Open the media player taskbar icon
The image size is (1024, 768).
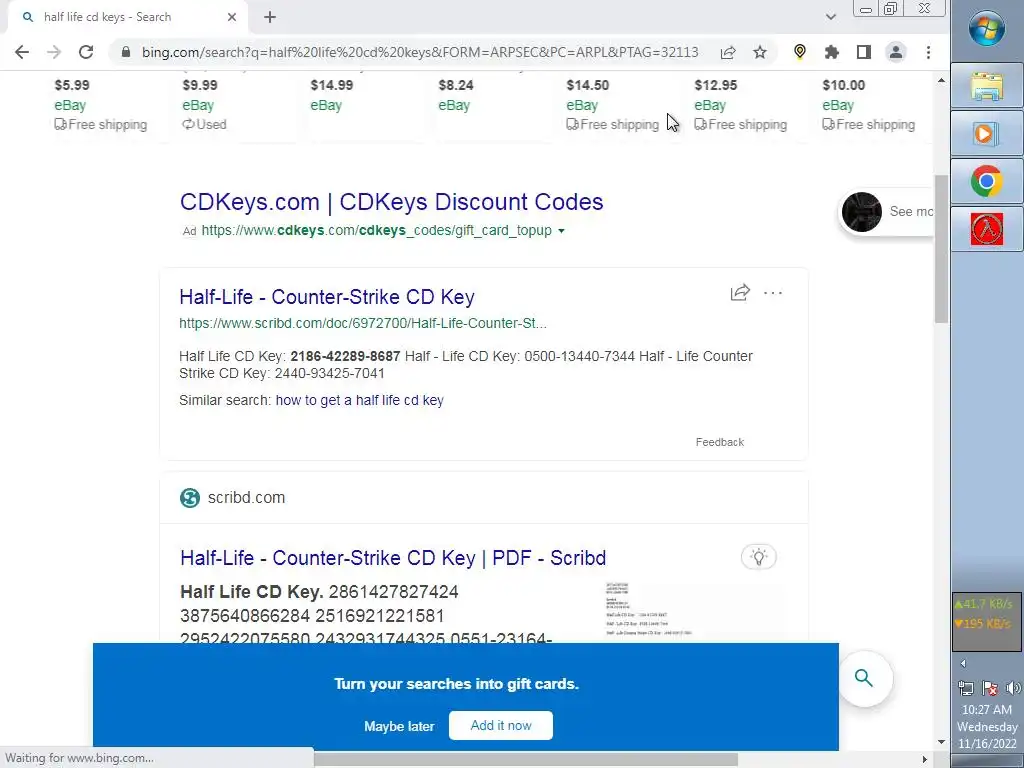coord(987,133)
